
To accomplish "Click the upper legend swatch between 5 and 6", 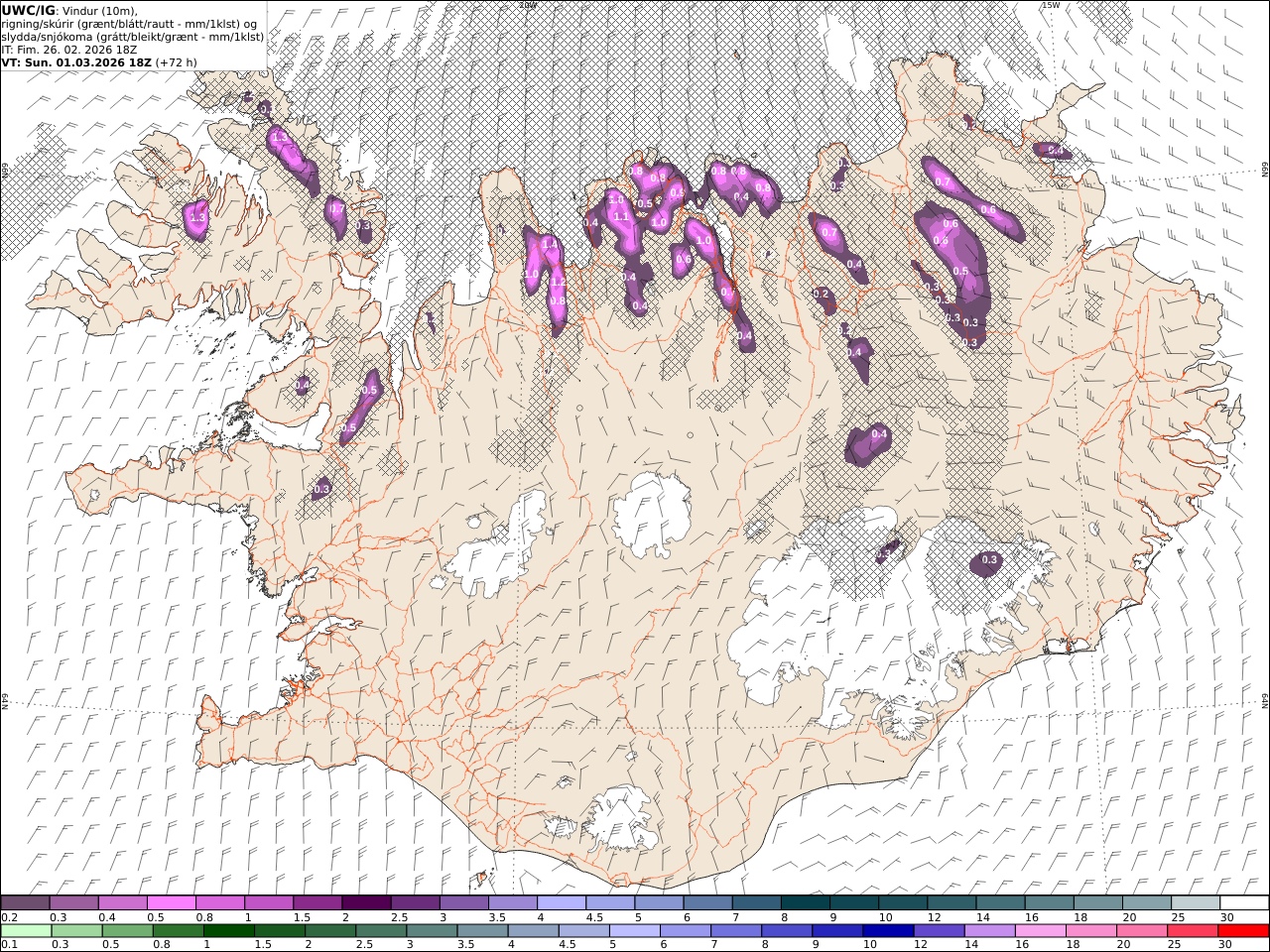I will pyautogui.click(x=658, y=902).
